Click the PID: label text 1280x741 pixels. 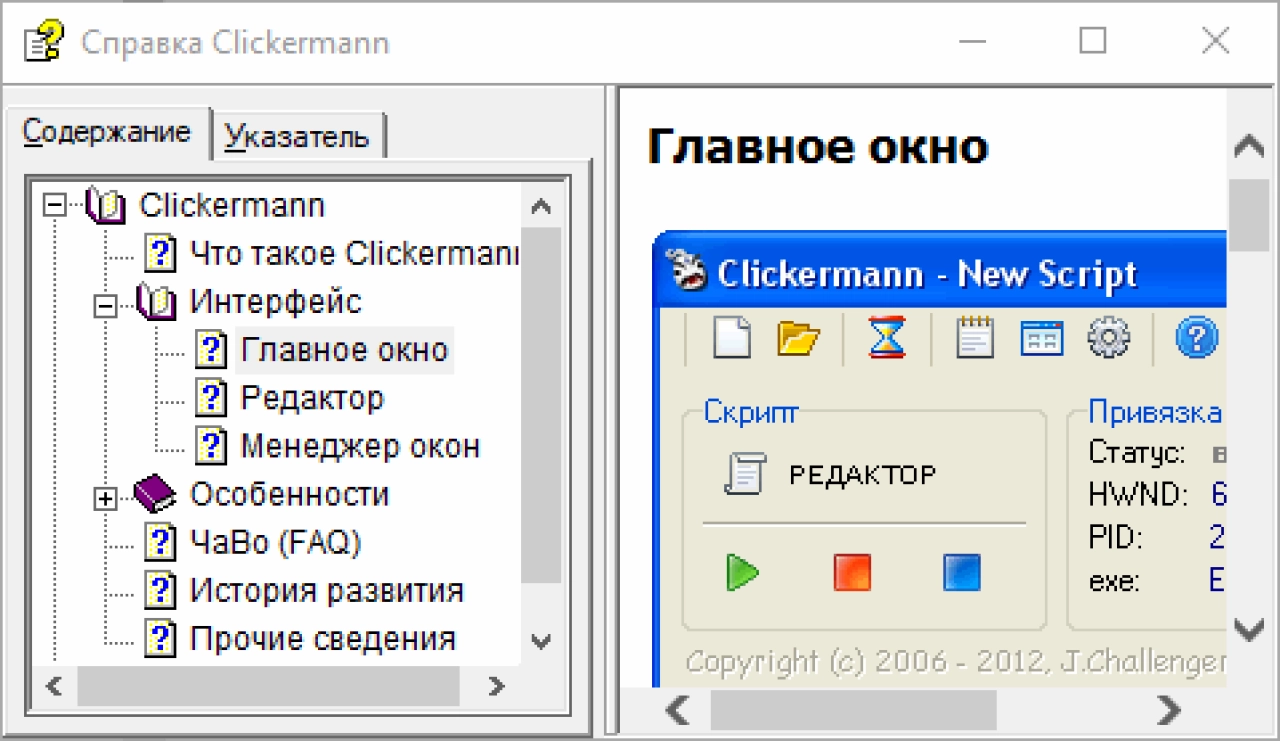1115,538
